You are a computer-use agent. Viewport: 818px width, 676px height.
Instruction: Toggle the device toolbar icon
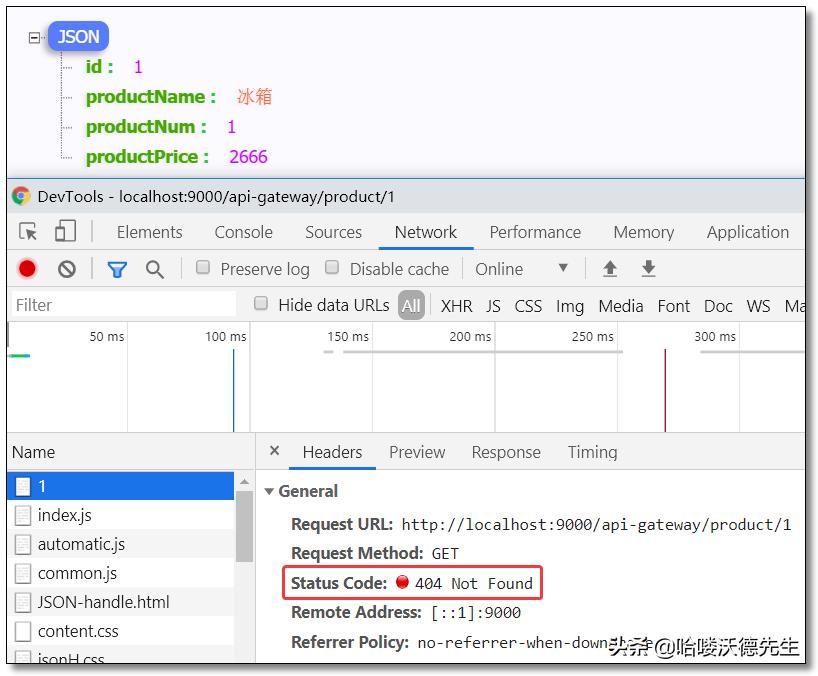click(x=65, y=232)
